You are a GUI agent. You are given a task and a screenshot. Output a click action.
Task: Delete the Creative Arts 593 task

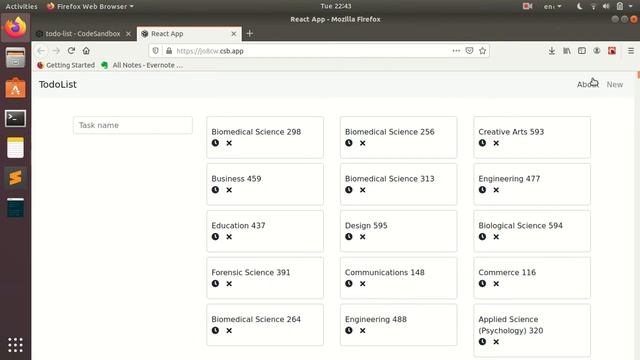pos(496,143)
